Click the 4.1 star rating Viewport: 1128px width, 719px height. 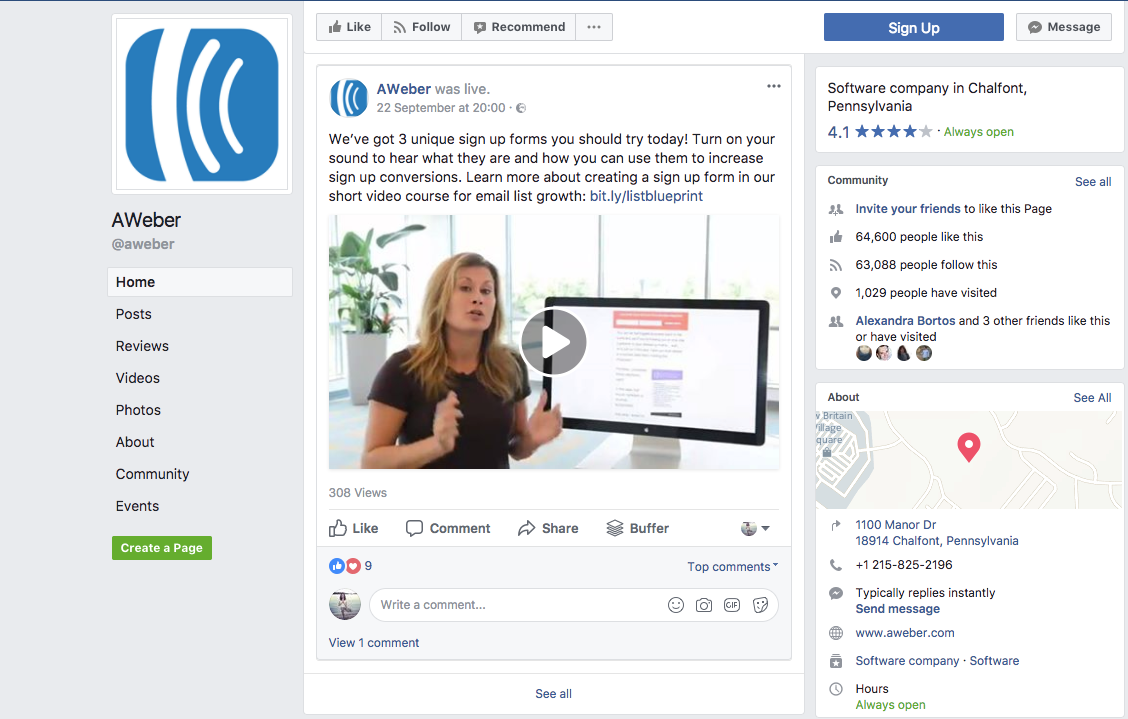880,132
